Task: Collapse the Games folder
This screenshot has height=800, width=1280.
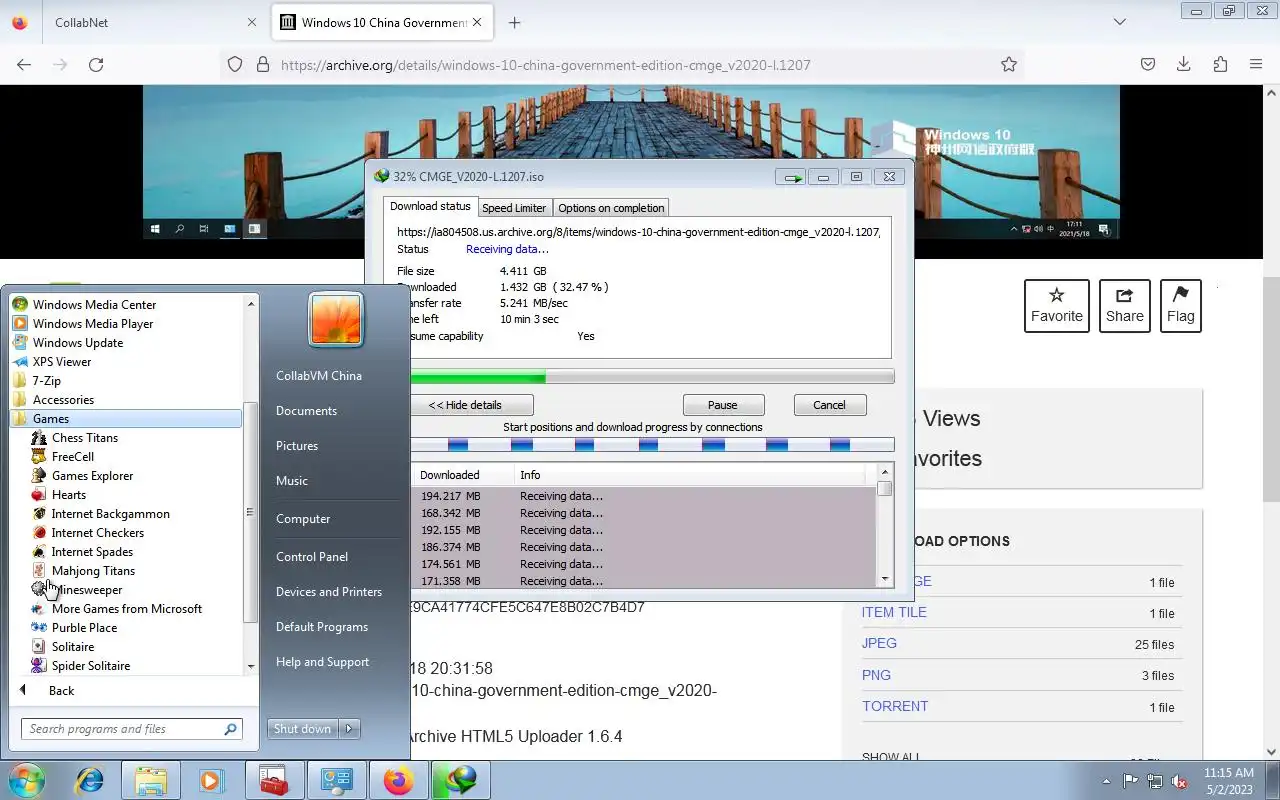Action: point(125,419)
